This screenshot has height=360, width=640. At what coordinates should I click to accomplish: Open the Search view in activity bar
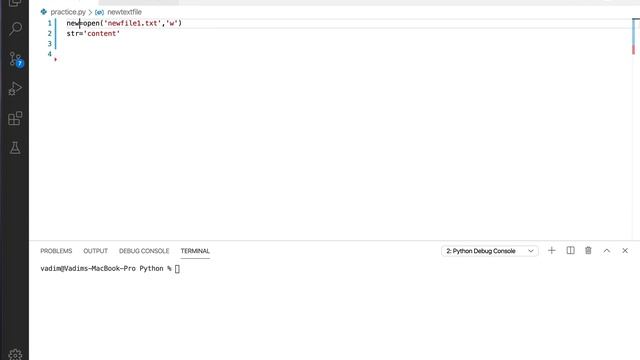click(x=15, y=29)
